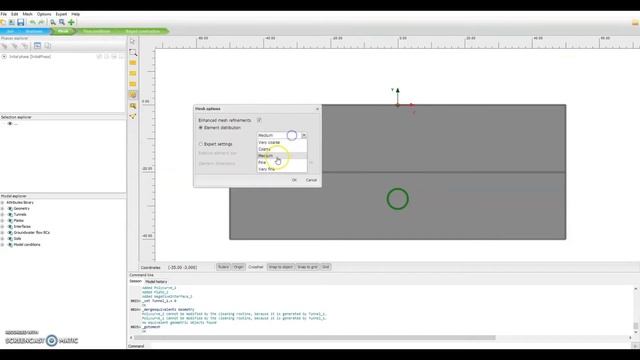Click the first yellow mesh icon in the side toolbar
The image size is (640, 360).
point(133,63)
